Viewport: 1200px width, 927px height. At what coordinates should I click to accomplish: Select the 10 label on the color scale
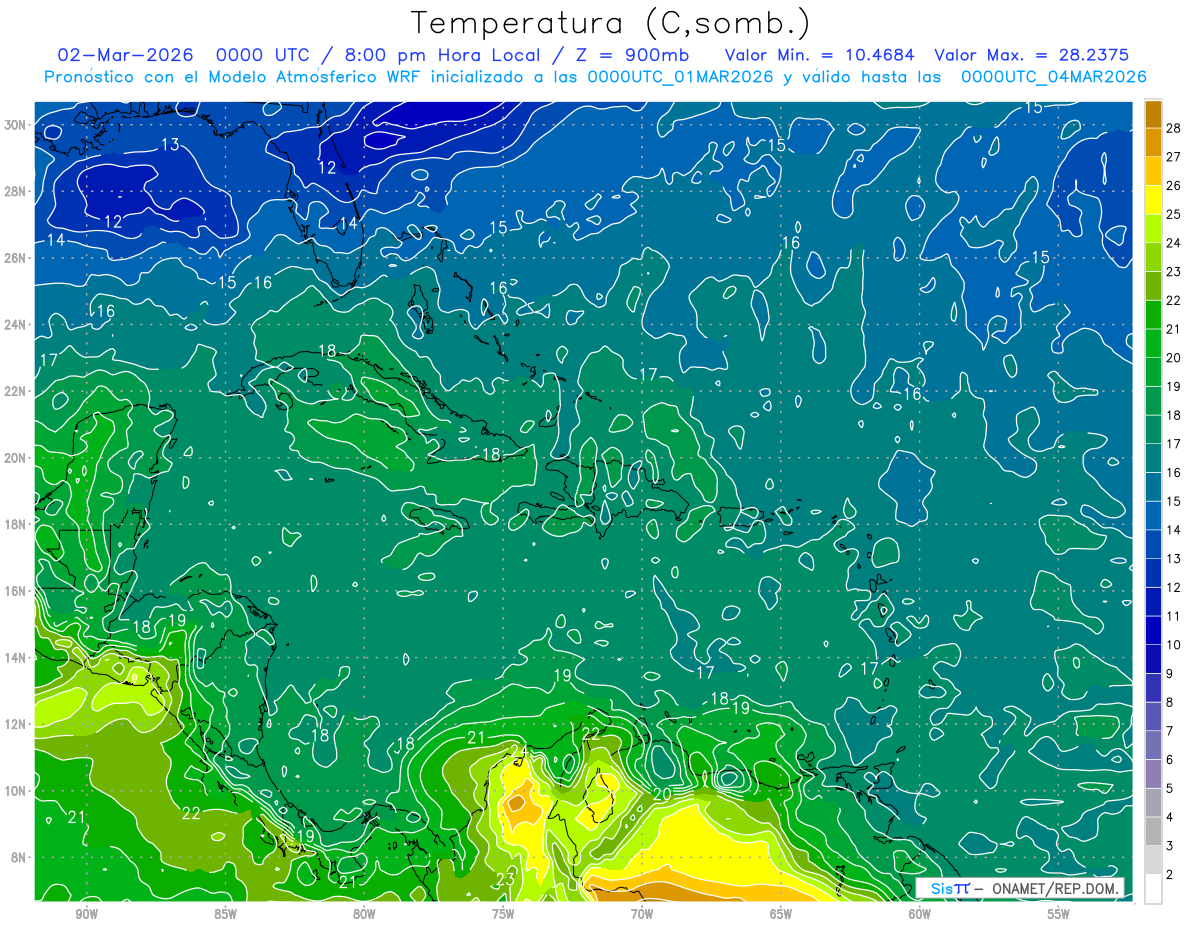[x=1173, y=645]
